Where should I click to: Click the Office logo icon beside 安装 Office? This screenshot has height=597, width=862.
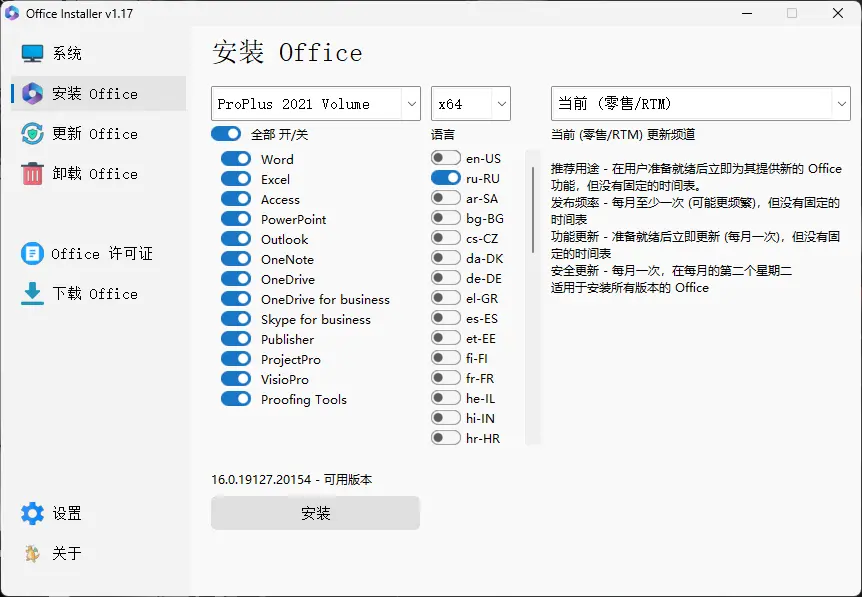32,93
